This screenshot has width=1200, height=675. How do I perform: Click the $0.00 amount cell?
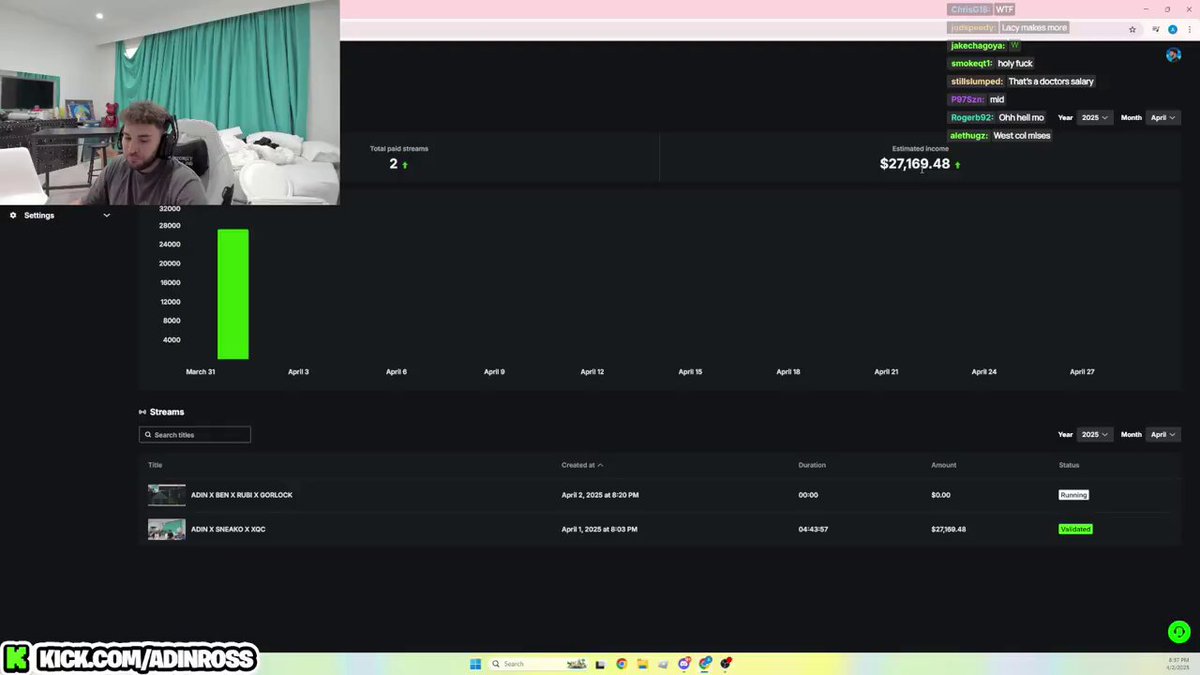tap(941, 495)
